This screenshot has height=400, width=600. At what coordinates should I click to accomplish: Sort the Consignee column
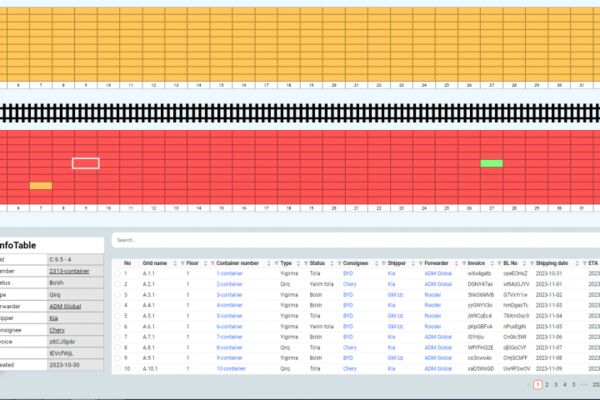tap(376, 263)
